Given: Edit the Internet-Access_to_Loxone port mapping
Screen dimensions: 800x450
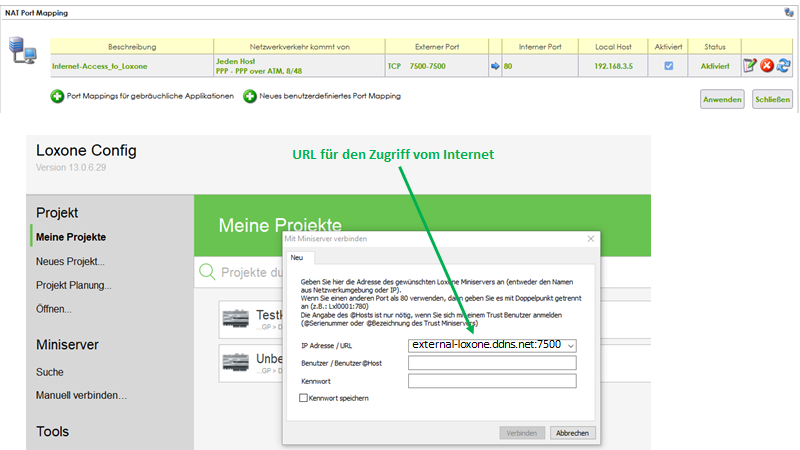Looking at the screenshot, I should point(749,65).
